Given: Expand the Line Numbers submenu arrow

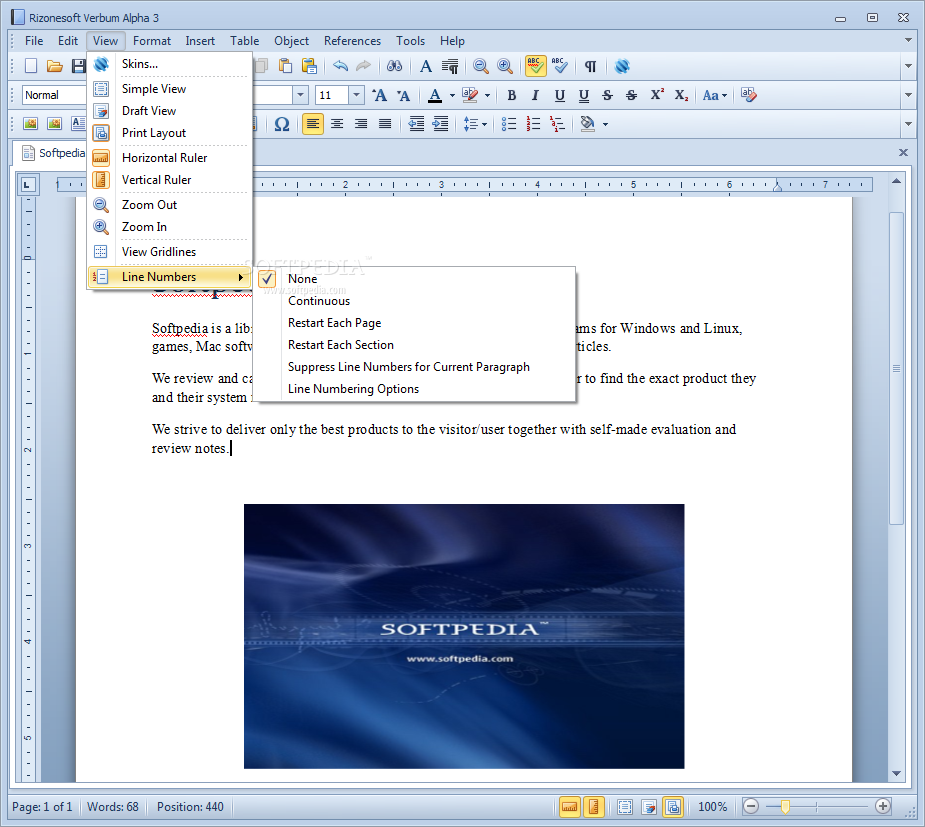Looking at the screenshot, I should [240, 277].
